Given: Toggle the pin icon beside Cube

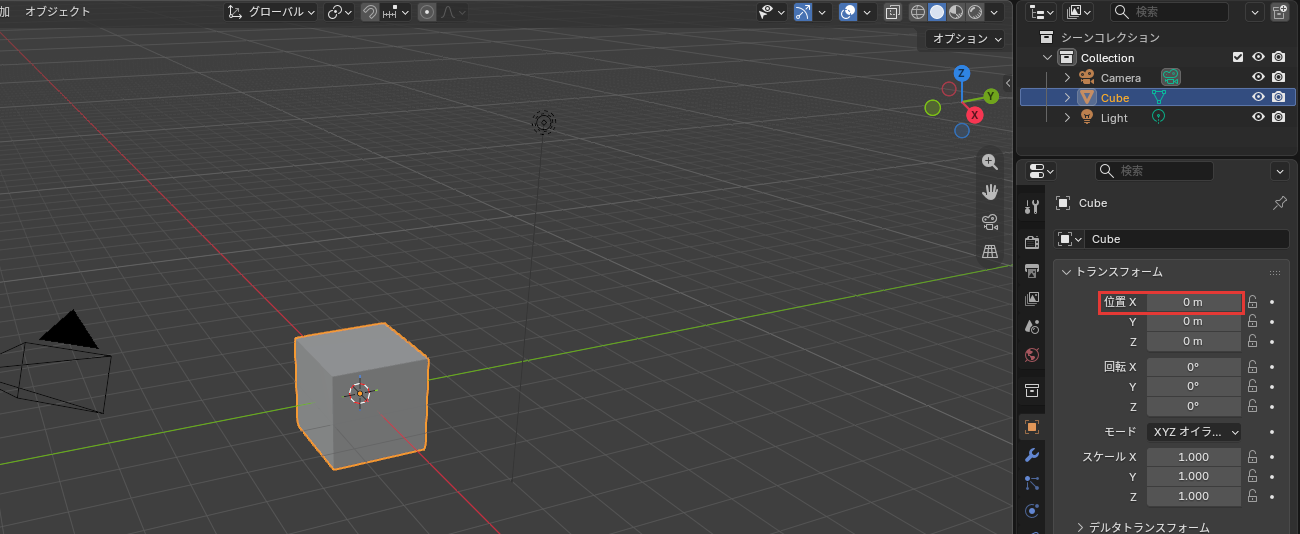Looking at the screenshot, I should (1279, 203).
